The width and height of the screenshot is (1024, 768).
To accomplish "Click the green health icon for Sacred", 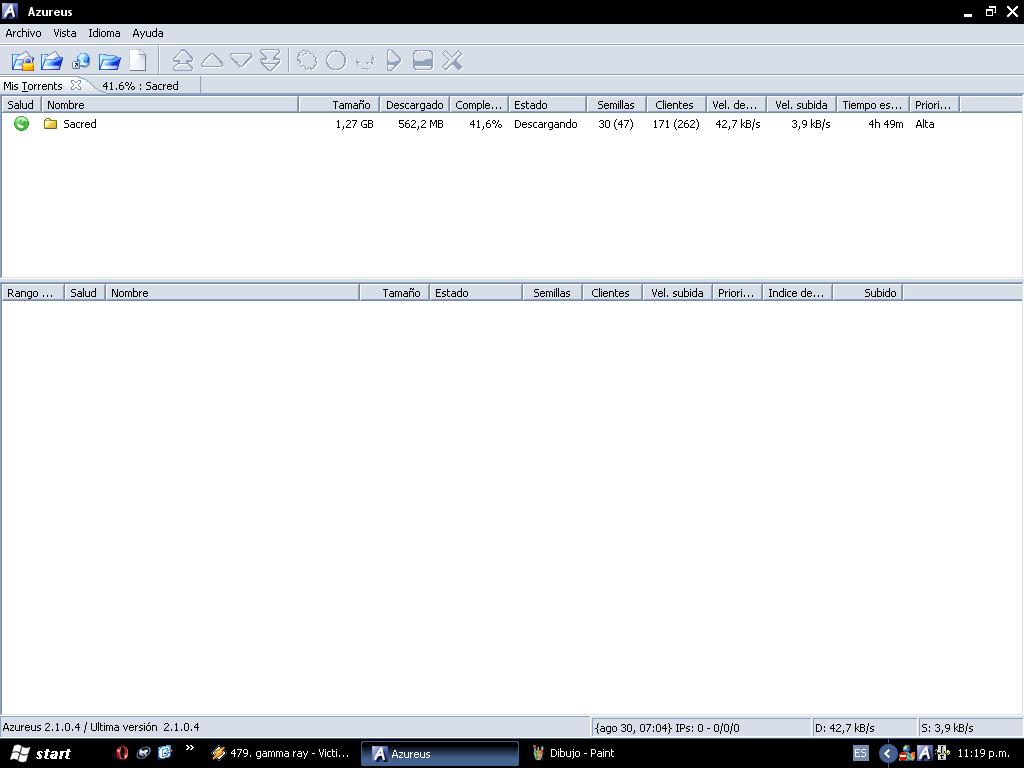I will click(x=22, y=123).
